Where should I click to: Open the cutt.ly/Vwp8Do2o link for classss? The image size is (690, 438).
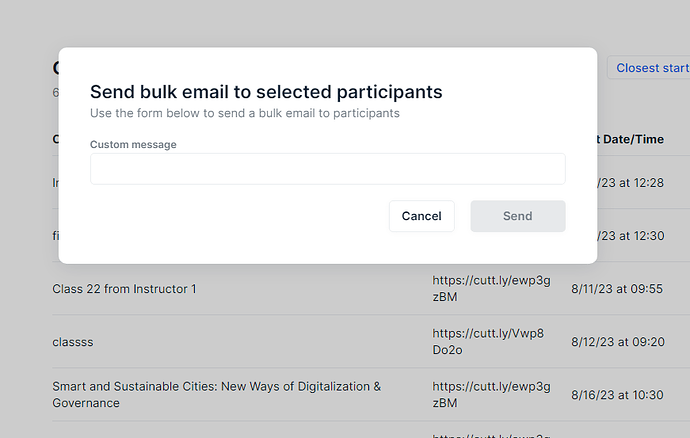click(491, 341)
